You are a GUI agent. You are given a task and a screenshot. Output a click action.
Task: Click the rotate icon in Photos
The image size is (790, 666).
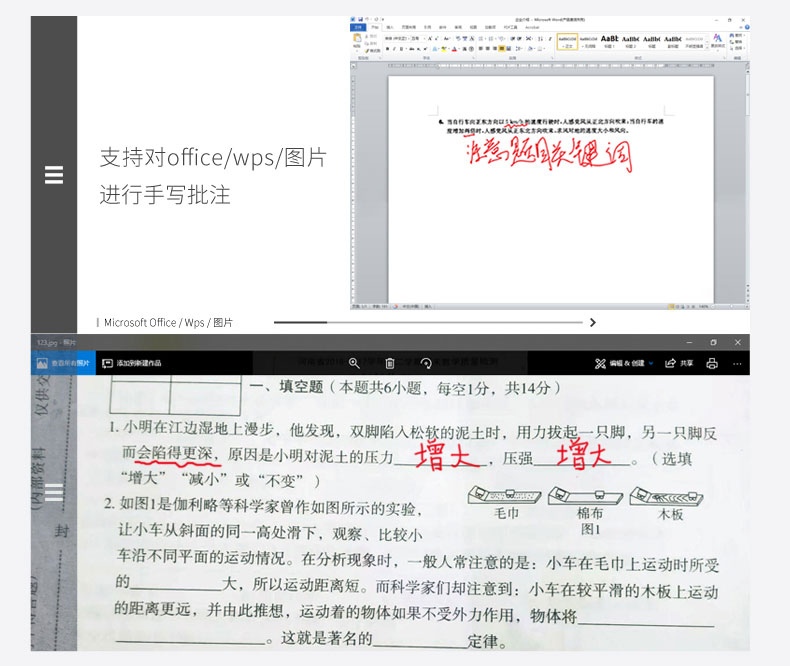[x=426, y=363]
